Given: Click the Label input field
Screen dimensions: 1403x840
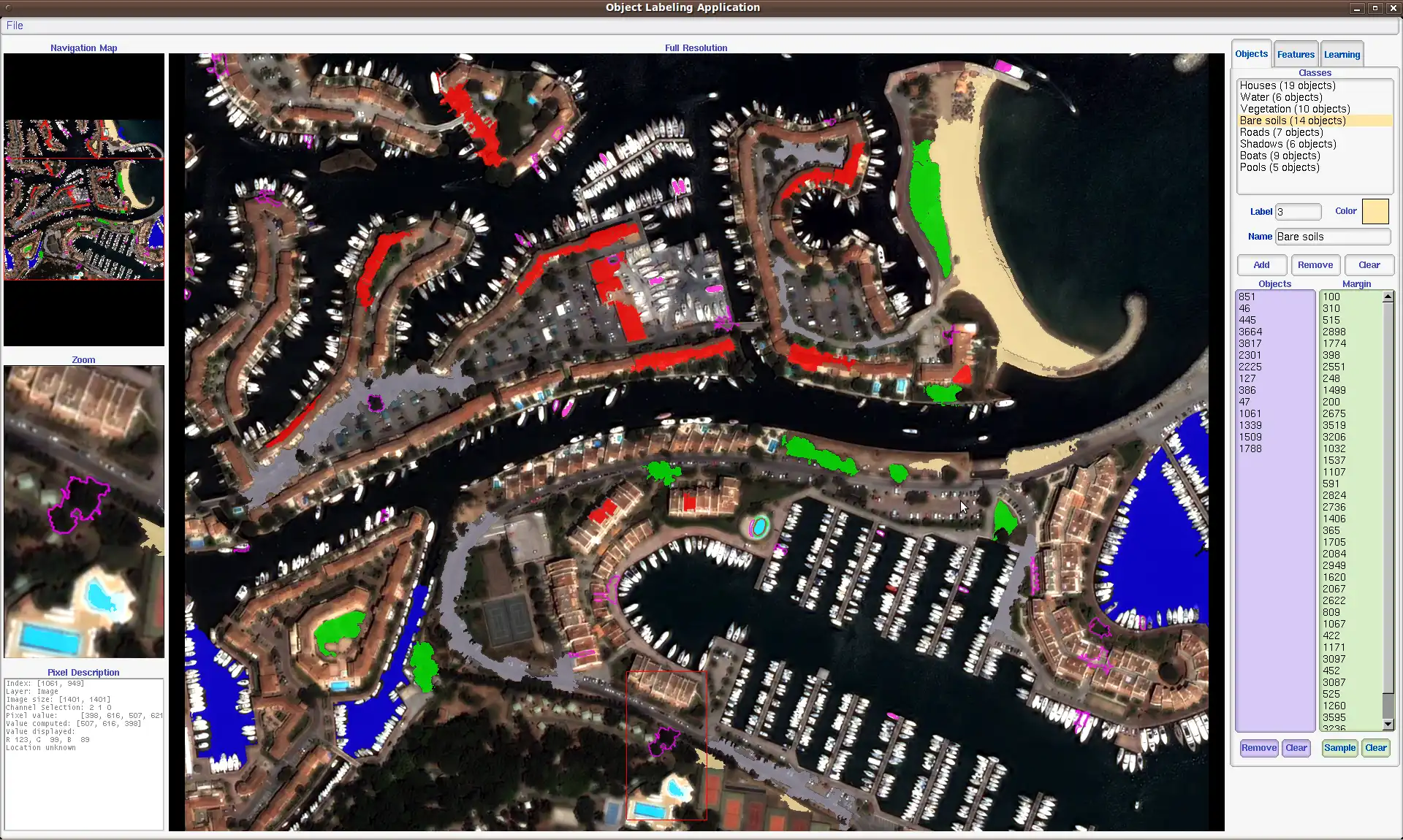Looking at the screenshot, I should 1297,211.
